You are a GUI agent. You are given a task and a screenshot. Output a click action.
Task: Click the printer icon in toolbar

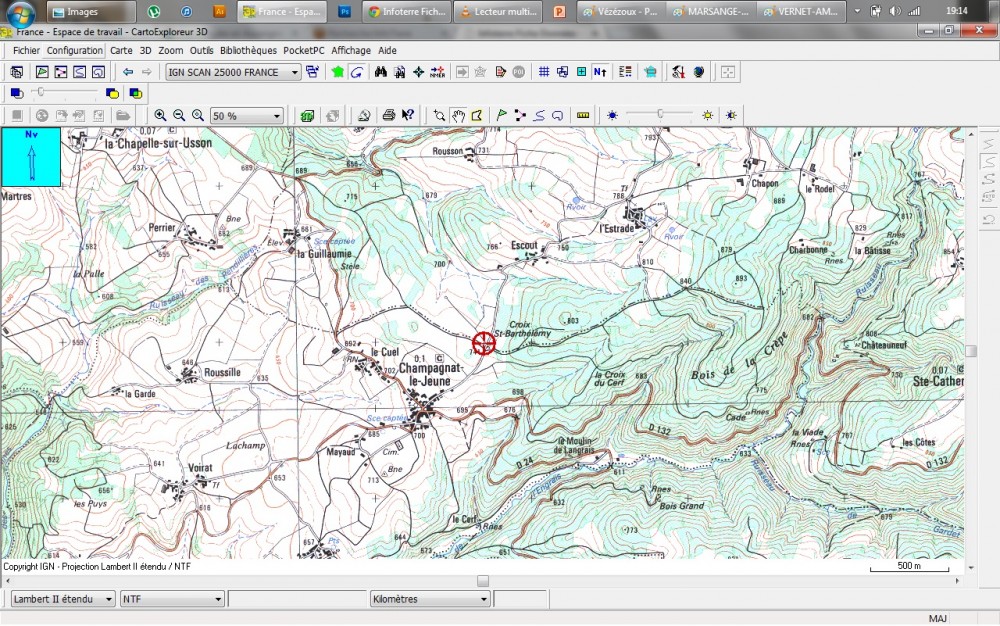pos(389,116)
